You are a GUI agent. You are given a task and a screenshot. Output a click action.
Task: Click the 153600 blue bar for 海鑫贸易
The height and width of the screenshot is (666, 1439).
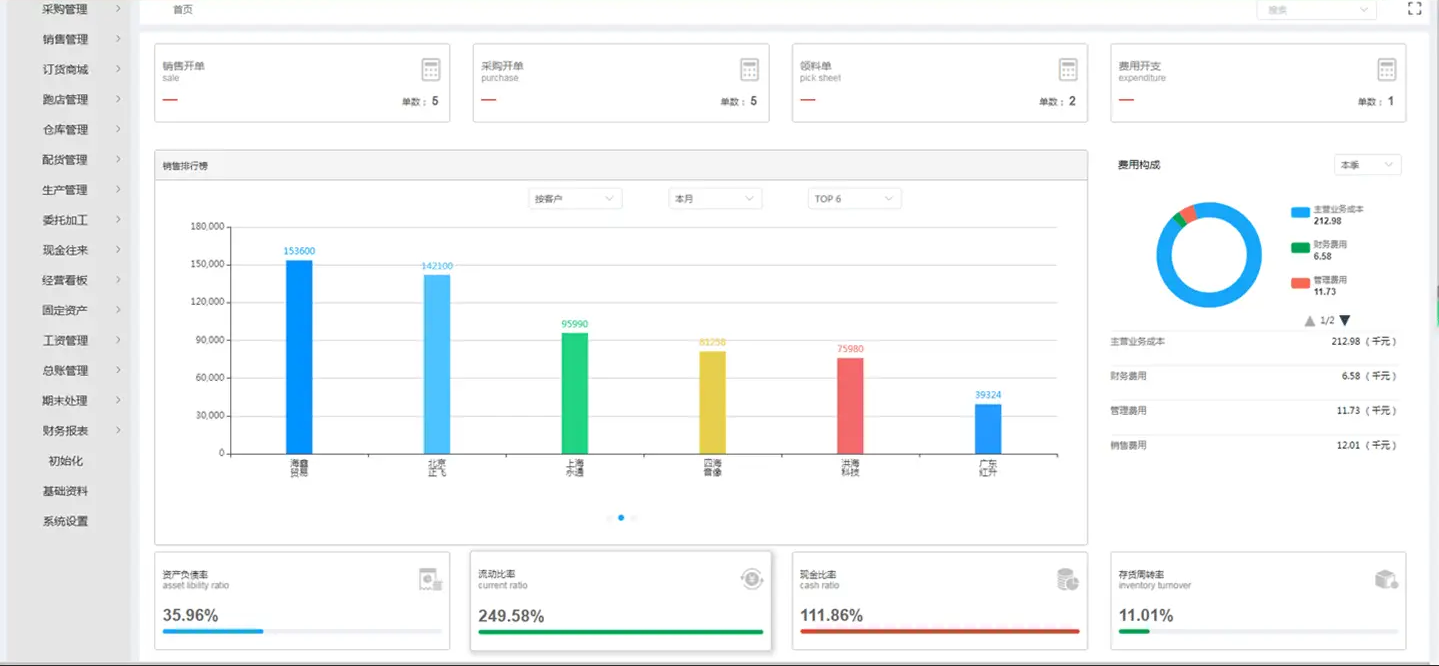[x=299, y=357]
